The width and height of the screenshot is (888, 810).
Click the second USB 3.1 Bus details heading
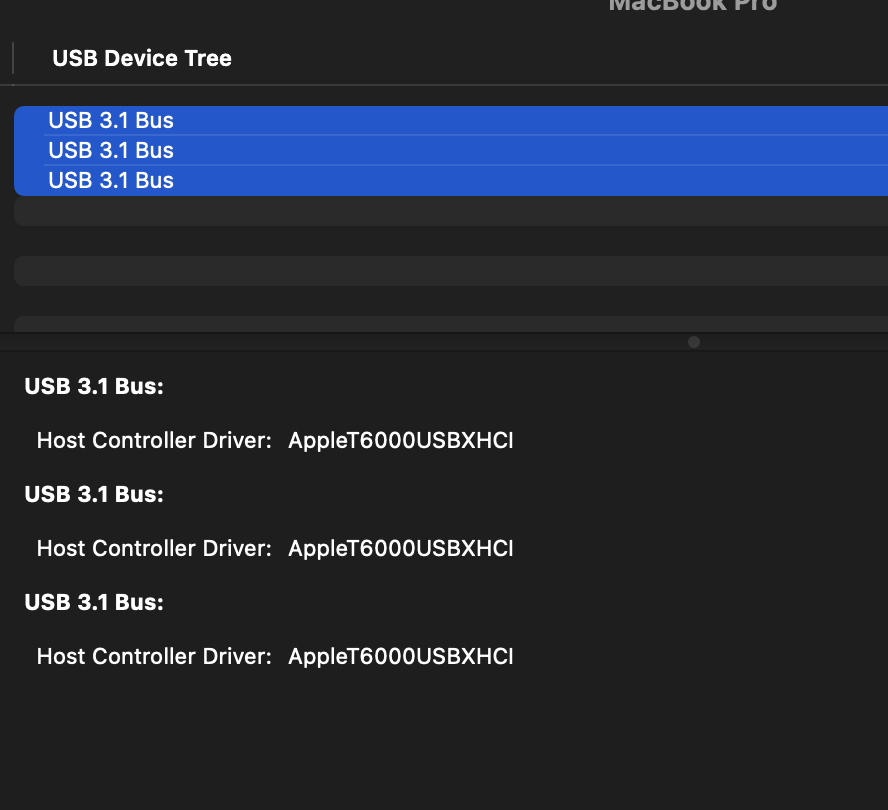(94, 494)
